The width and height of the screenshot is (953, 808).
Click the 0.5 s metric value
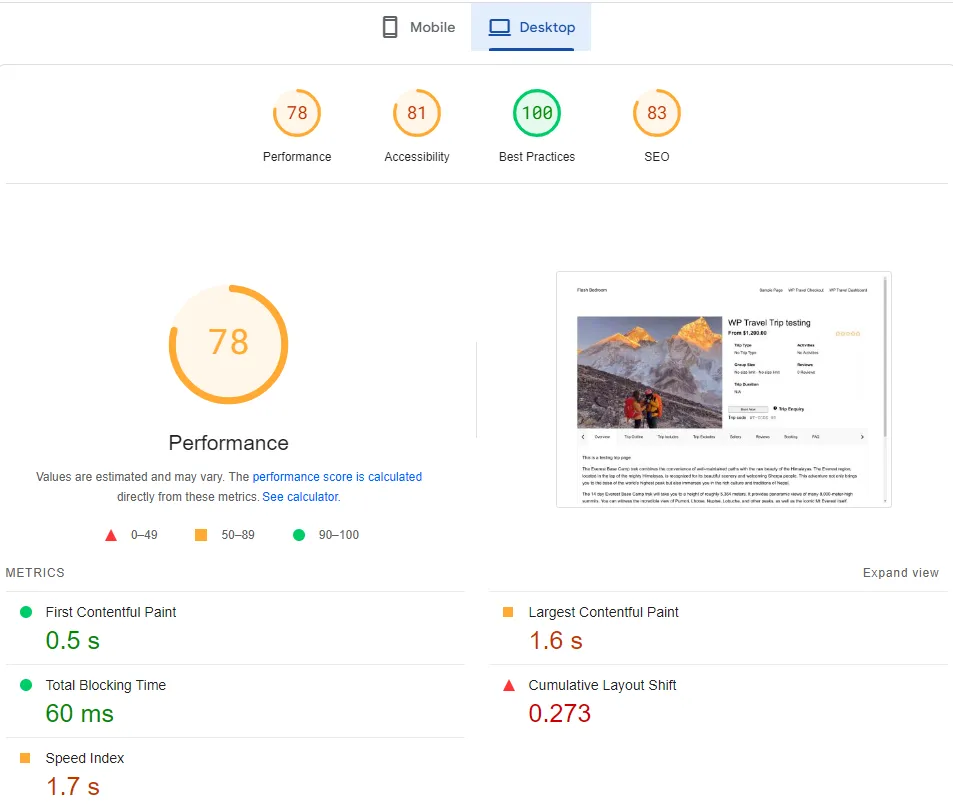[72, 640]
